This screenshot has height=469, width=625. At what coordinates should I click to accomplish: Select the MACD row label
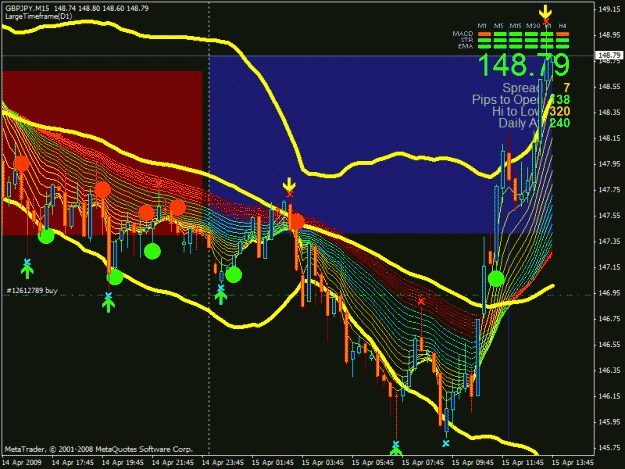tap(463, 34)
